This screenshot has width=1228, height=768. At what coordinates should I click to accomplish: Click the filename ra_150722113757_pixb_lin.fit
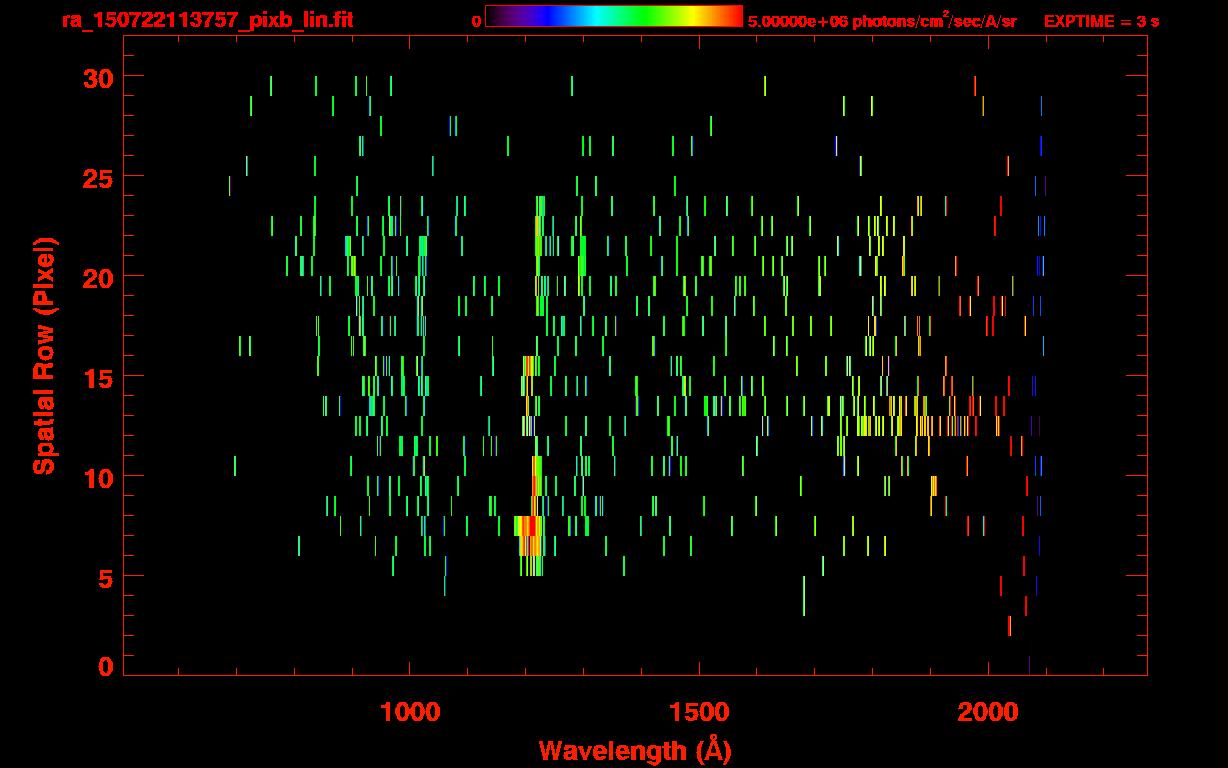(x=207, y=20)
